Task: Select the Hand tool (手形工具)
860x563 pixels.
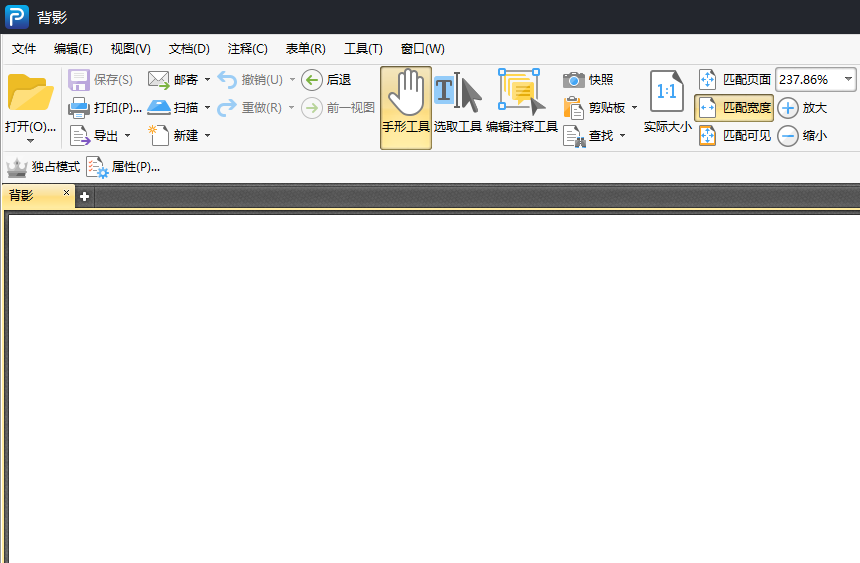Action: point(406,108)
